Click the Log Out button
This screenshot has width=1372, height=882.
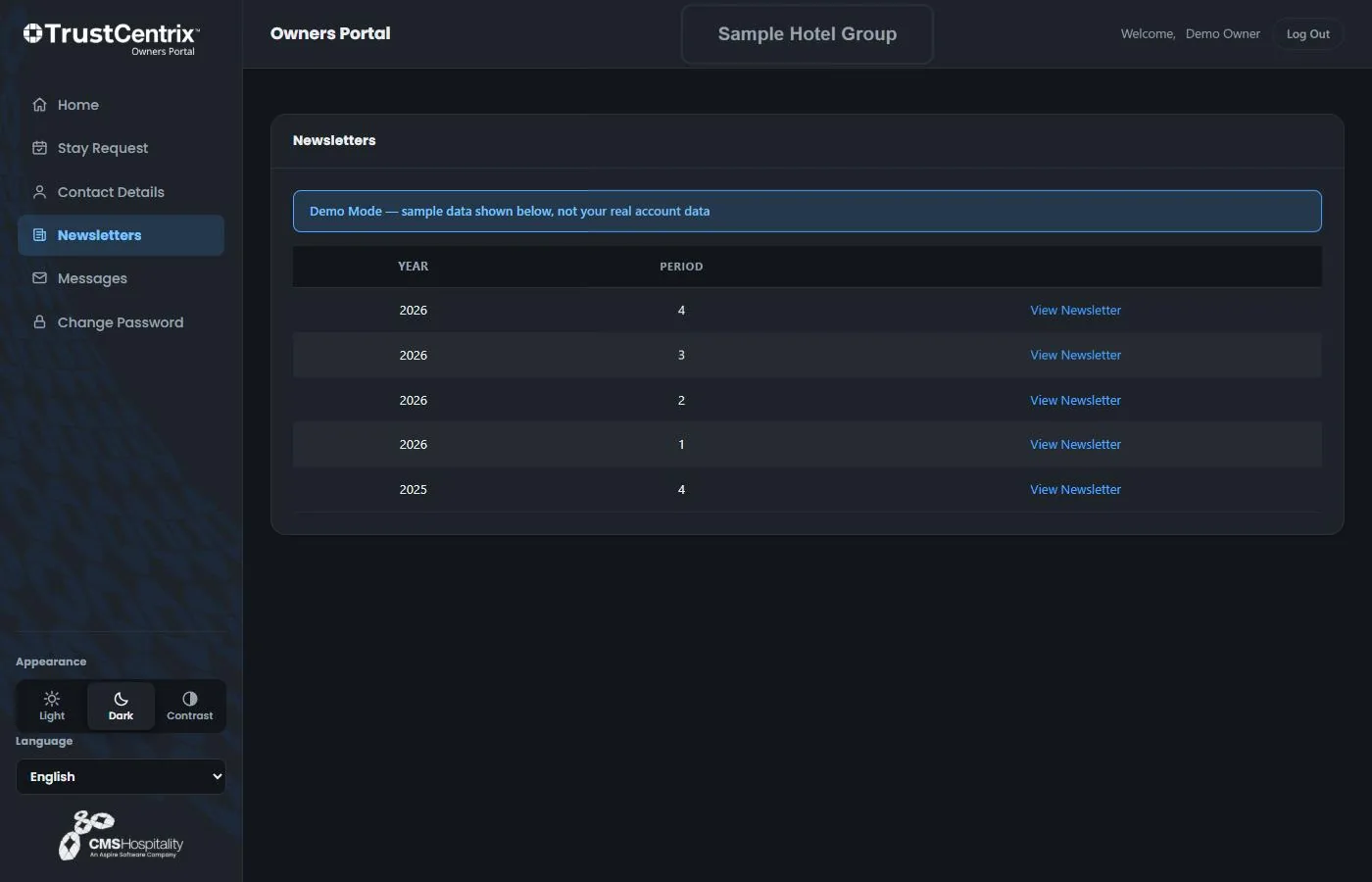click(x=1307, y=34)
